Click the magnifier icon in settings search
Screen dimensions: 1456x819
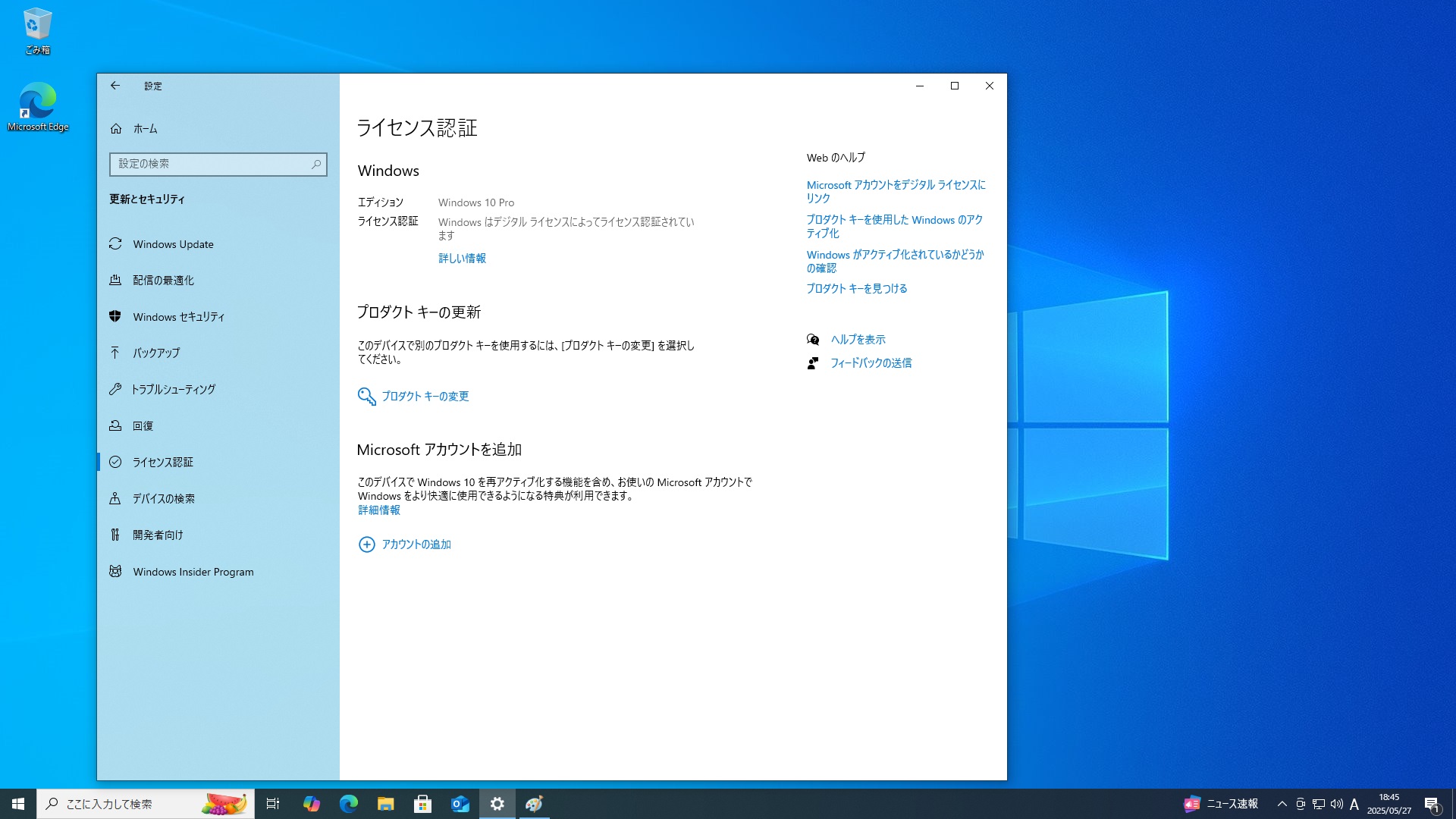pyautogui.click(x=316, y=164)
